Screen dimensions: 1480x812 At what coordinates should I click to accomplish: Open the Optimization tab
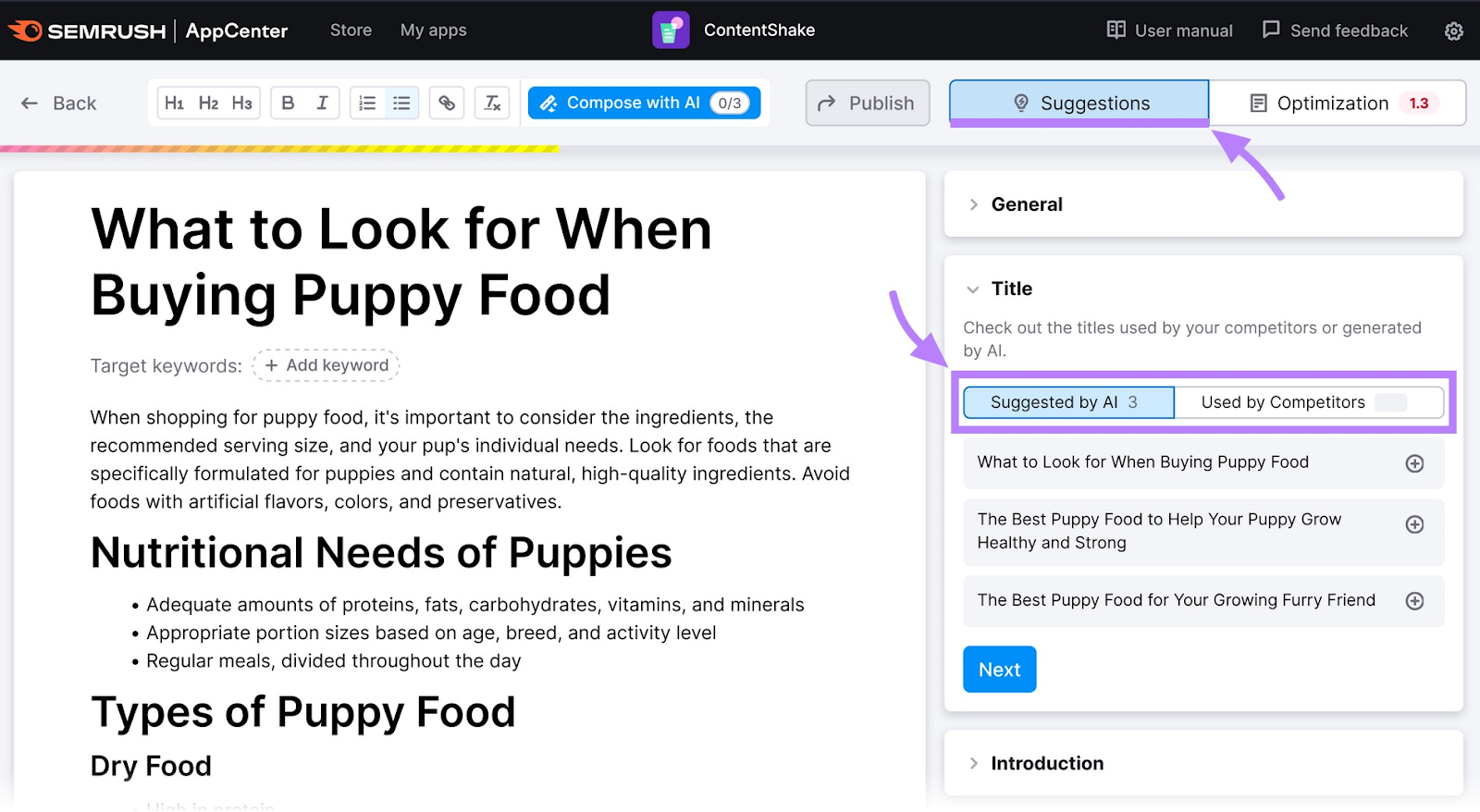click(1337, 103)
